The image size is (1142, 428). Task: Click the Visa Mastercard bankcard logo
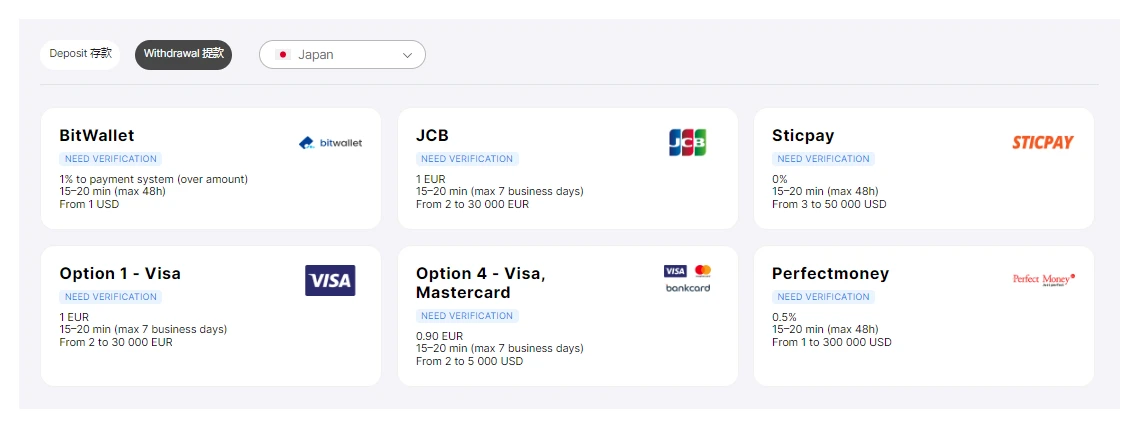pyautogui.click(x=687, y=279)
